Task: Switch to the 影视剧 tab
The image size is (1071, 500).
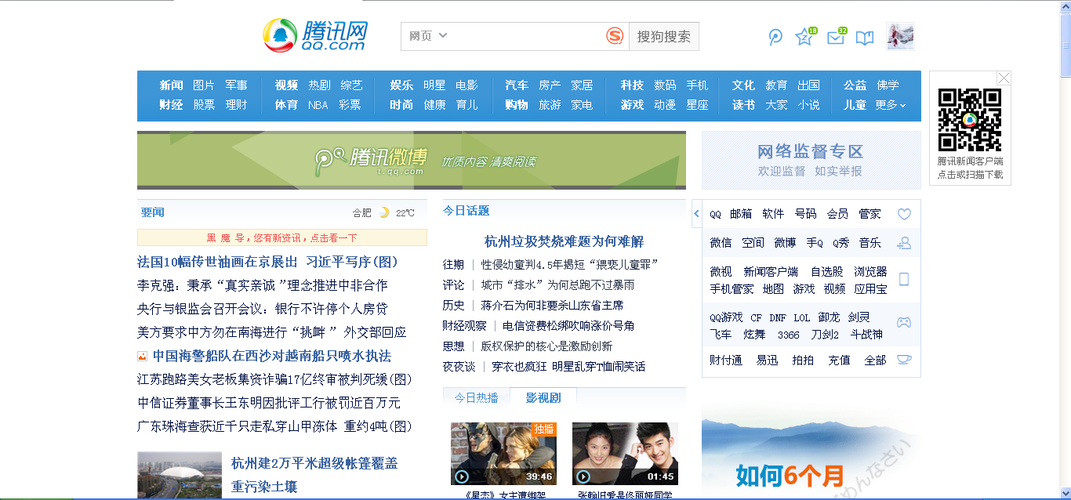Action: click(543, 397)
